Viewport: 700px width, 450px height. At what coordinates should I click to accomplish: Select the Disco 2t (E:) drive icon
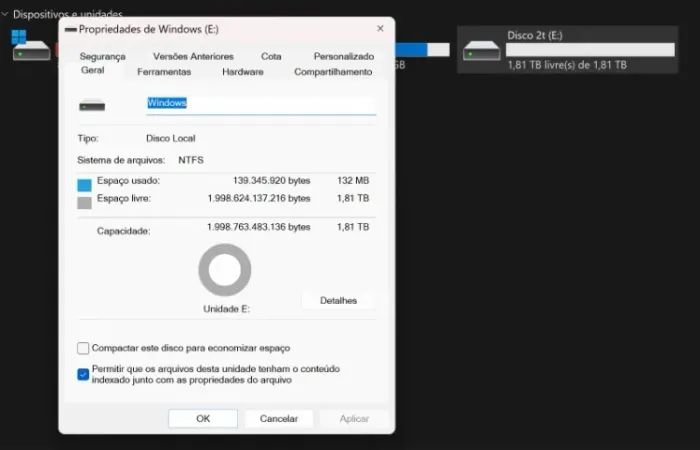coord(481,50)
